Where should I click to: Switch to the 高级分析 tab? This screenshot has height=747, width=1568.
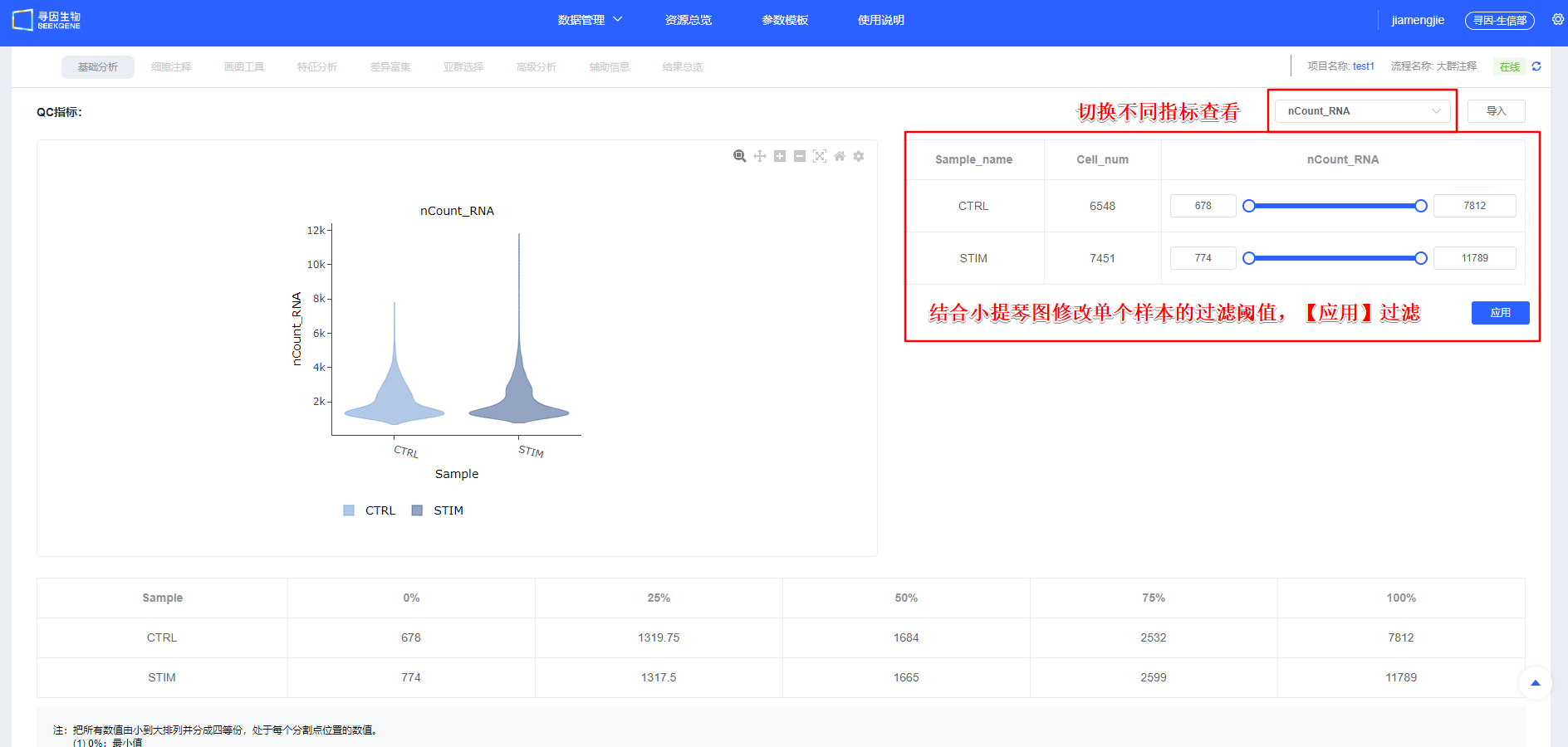[537, 67]
